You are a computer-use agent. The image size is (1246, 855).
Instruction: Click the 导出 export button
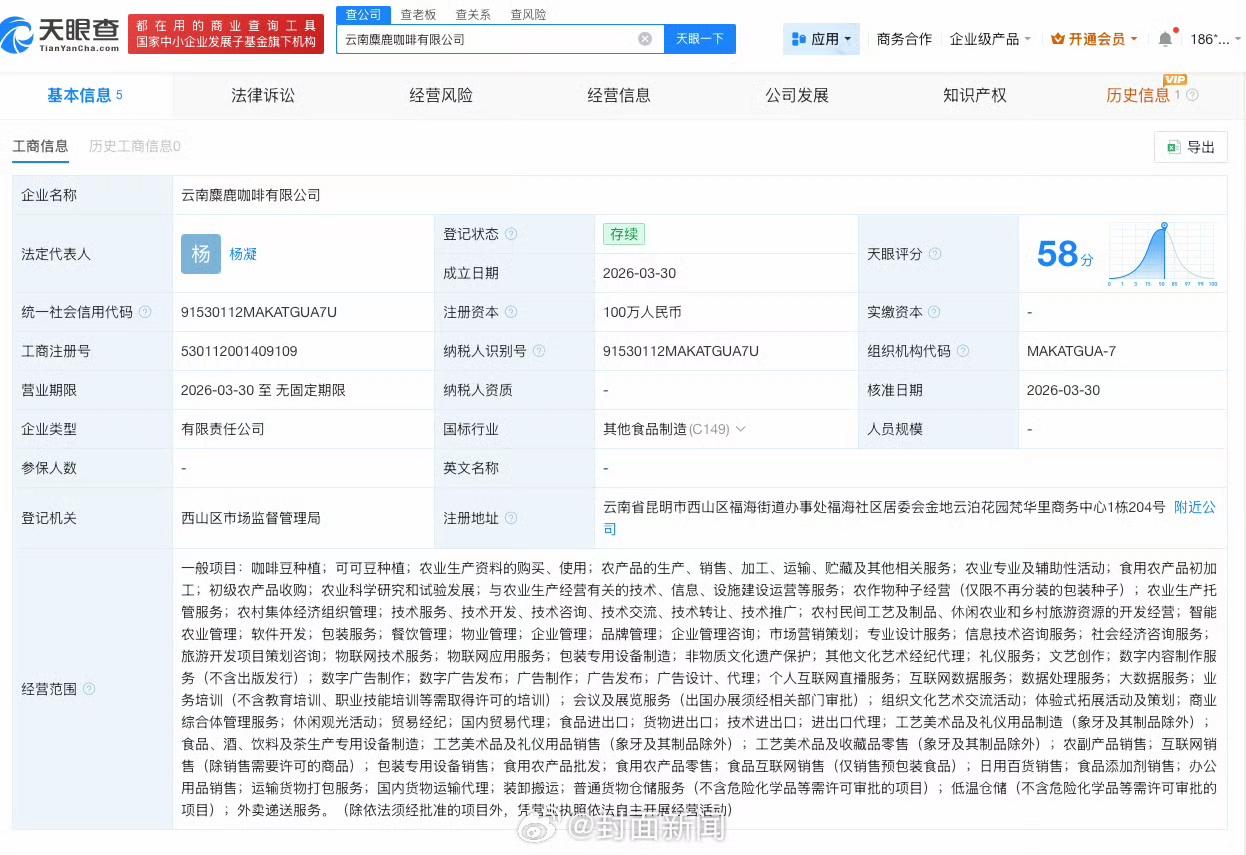(1190, 147)
